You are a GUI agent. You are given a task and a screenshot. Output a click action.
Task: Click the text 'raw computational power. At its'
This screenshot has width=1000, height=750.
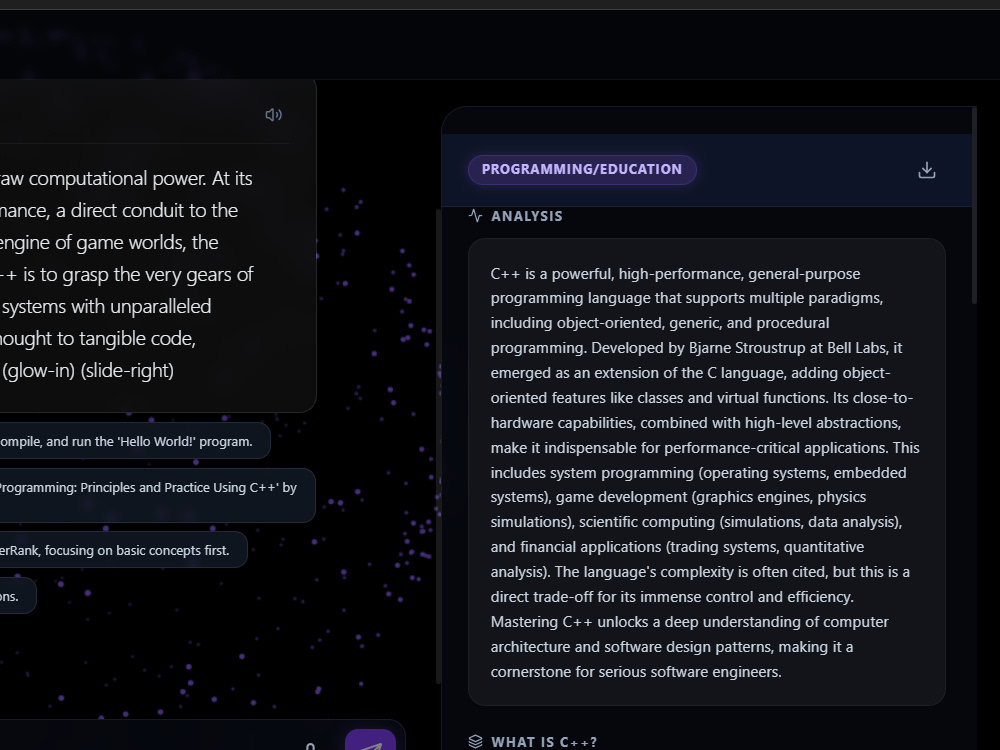pos(126,179)
